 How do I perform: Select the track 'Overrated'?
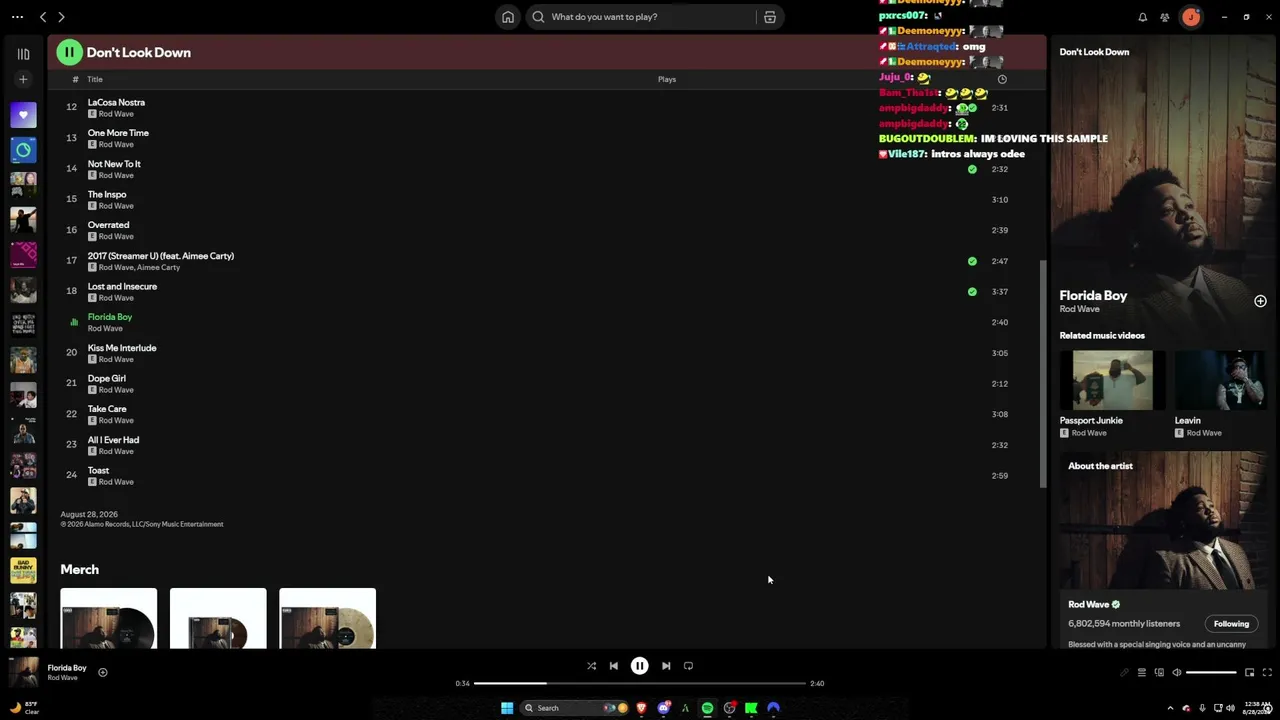[x=108, y=225]
